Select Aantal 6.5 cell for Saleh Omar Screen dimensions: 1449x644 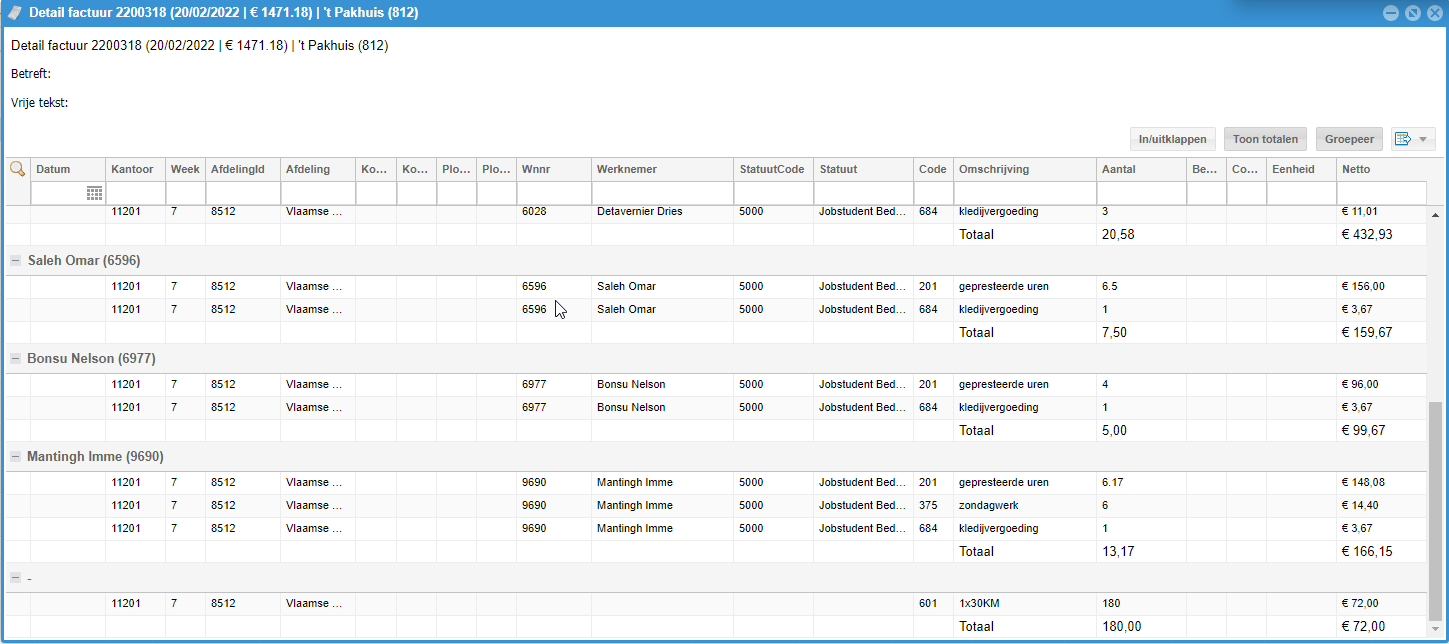click(x=1141, y=286)
